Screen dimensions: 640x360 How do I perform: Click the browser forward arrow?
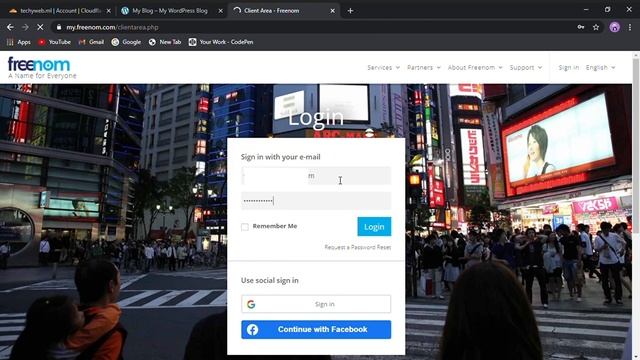click(25, 27)
